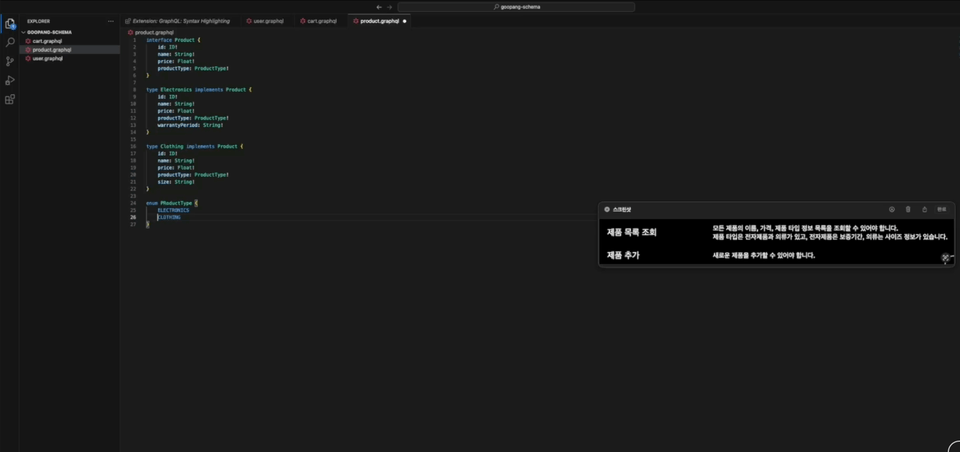Open the Run and Debug view

[x=9, y=80]
